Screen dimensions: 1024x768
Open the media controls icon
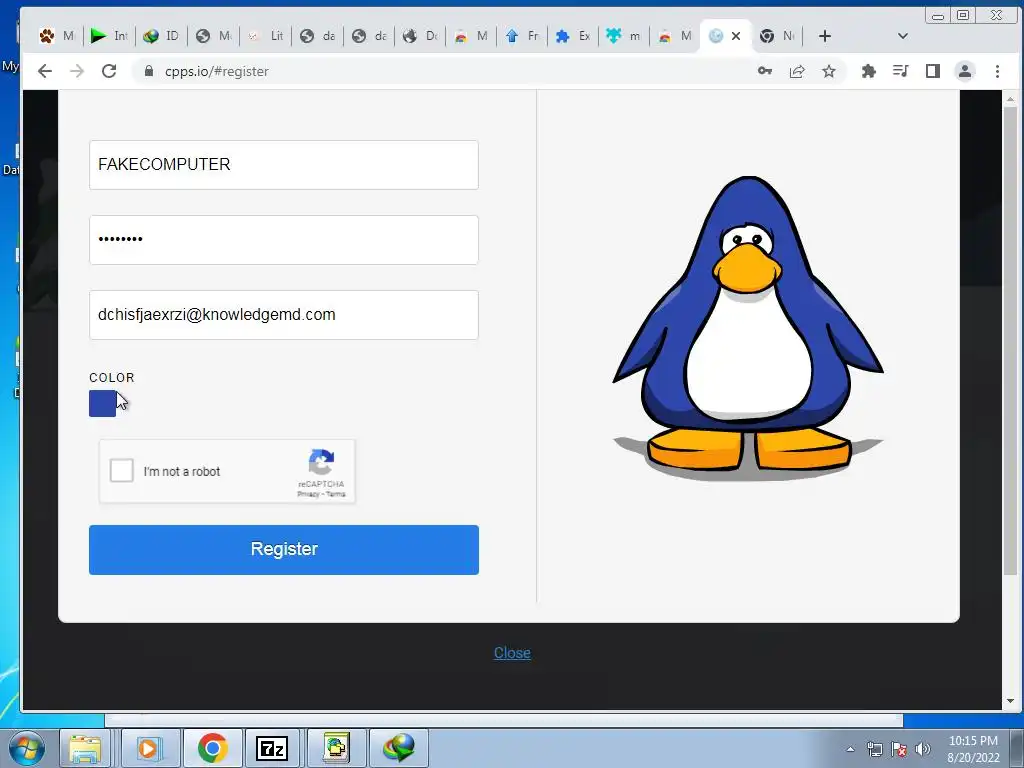point(901,71)
